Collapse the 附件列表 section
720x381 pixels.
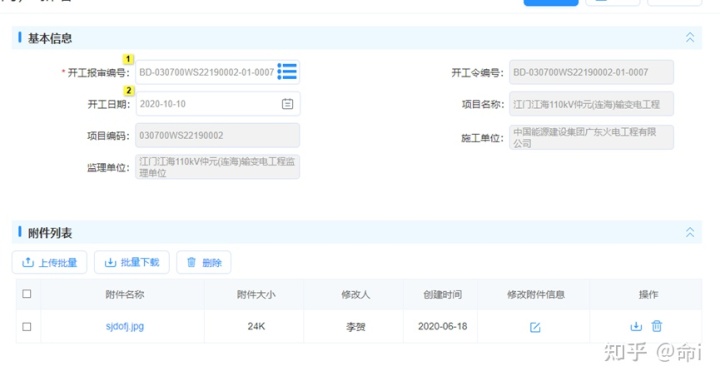tap(690, 232)
